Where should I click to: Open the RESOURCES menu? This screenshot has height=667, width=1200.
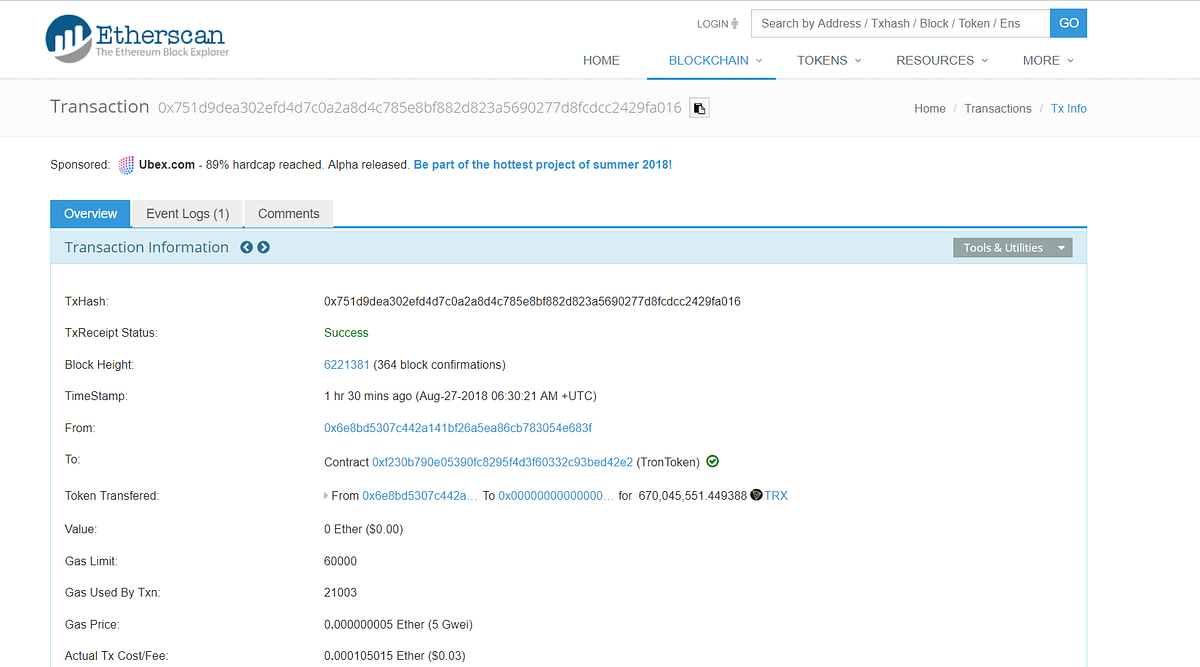[x=942, y=60]
